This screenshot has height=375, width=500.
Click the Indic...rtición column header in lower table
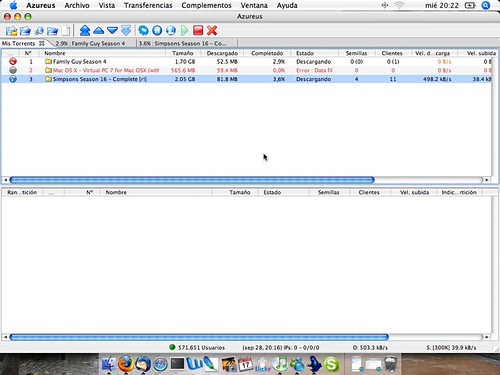point(459,192)
